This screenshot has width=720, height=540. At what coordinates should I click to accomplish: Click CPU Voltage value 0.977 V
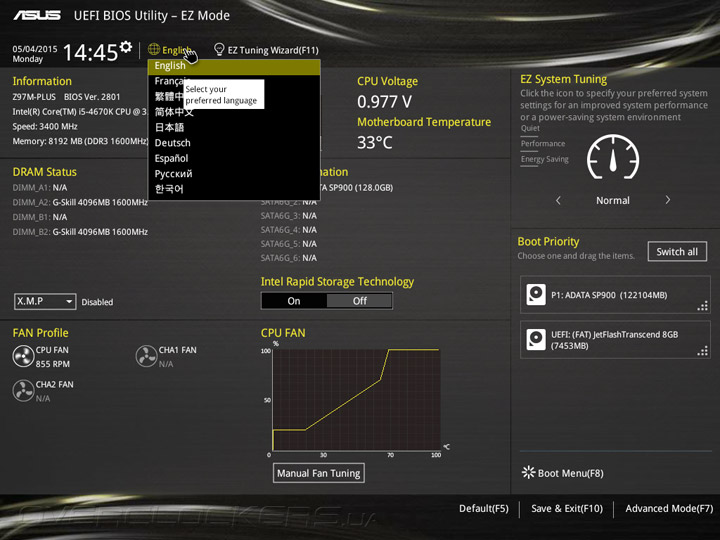384,101
